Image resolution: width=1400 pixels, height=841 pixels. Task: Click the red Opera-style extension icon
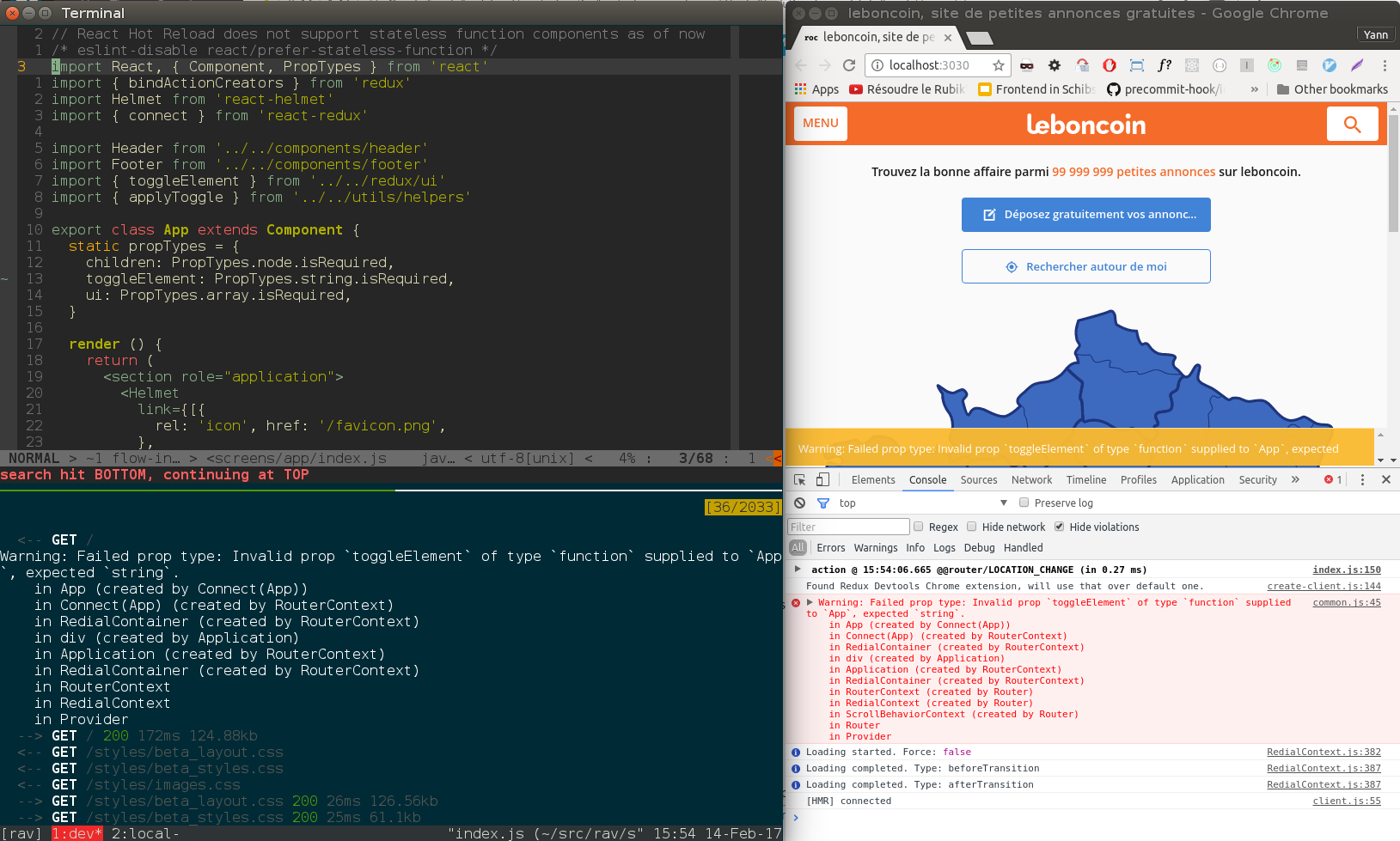[1110, 65]
